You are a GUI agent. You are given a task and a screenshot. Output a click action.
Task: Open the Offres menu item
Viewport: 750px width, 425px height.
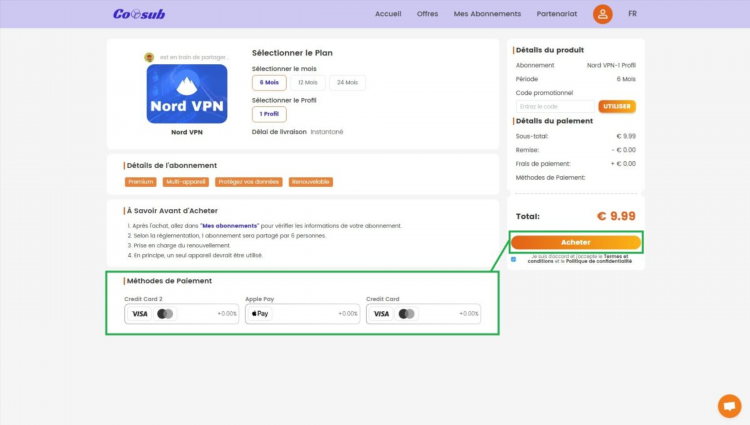(x=427, y=14)
